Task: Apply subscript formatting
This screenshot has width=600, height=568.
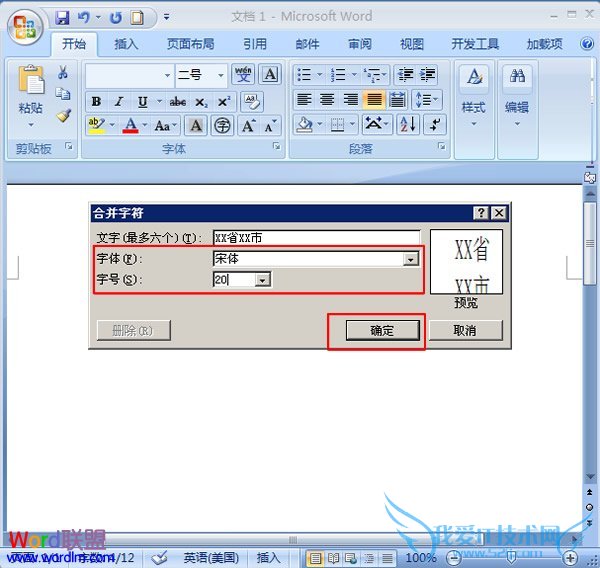Action: [201, 102]
